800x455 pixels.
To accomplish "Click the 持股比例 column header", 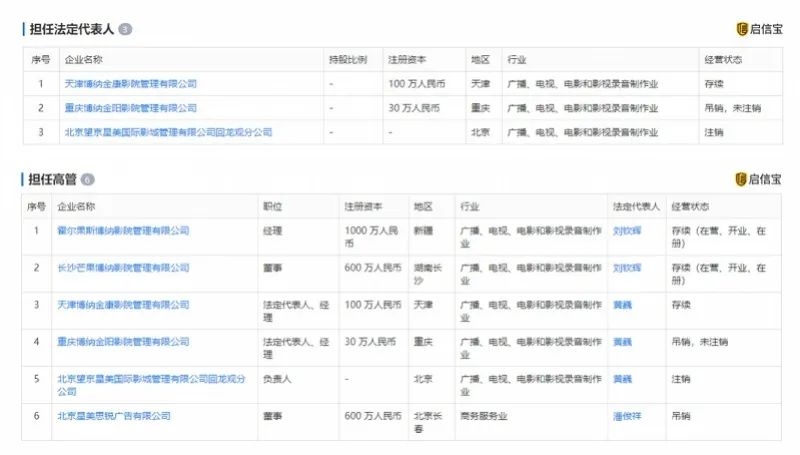I will [x=347, y=59].
